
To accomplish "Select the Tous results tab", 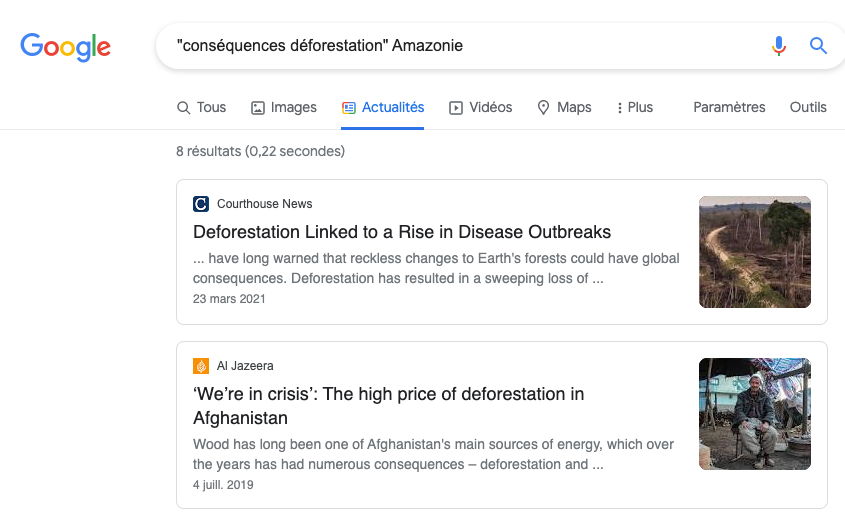I will click(201, 108).
